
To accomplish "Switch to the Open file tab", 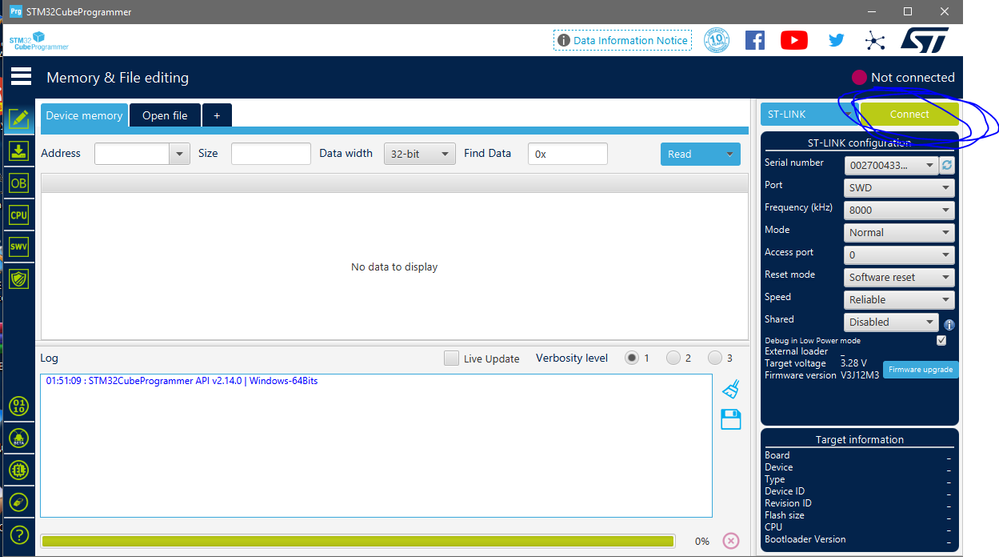I will pos(165,115).
